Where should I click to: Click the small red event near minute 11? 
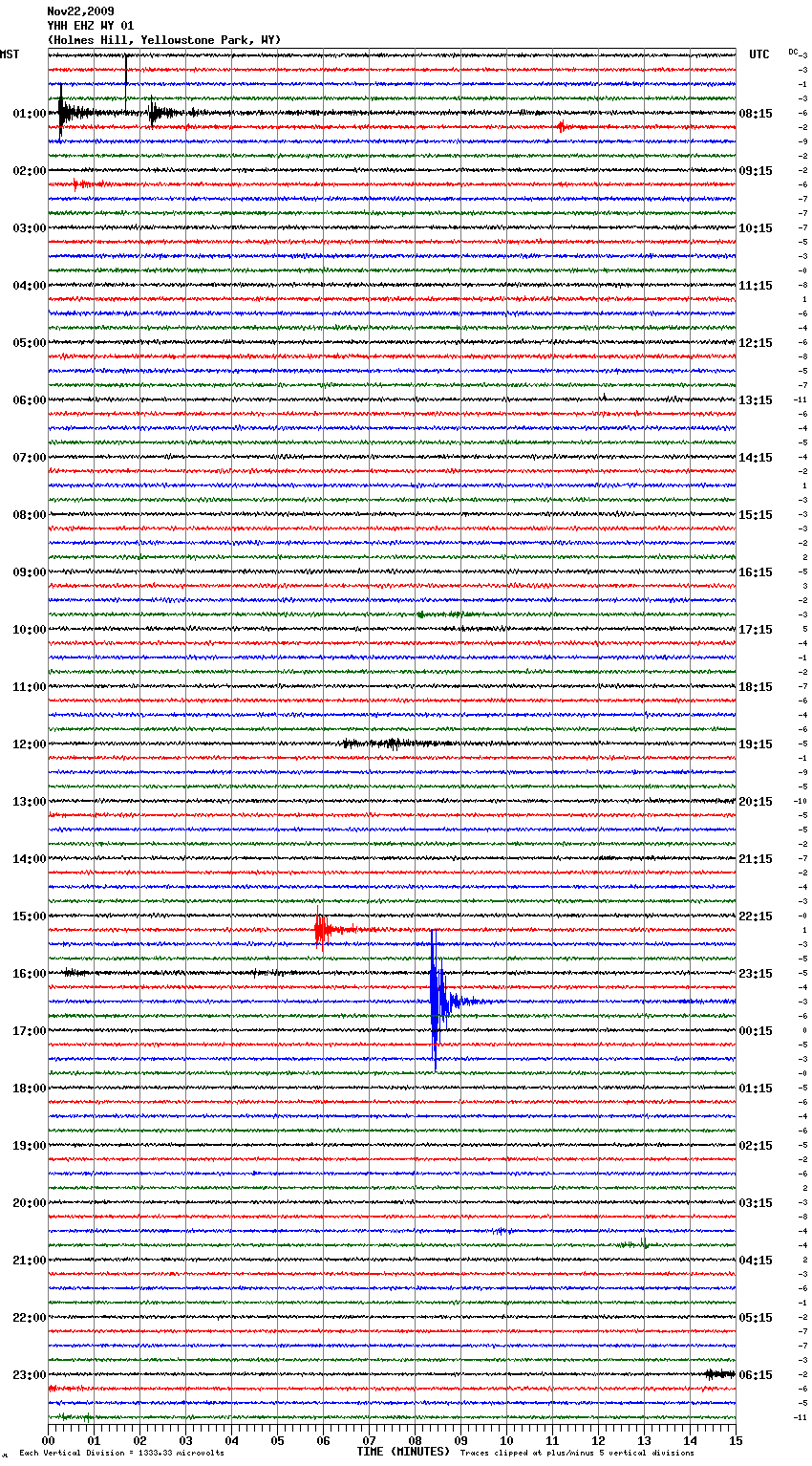click(x=561, y=127)
